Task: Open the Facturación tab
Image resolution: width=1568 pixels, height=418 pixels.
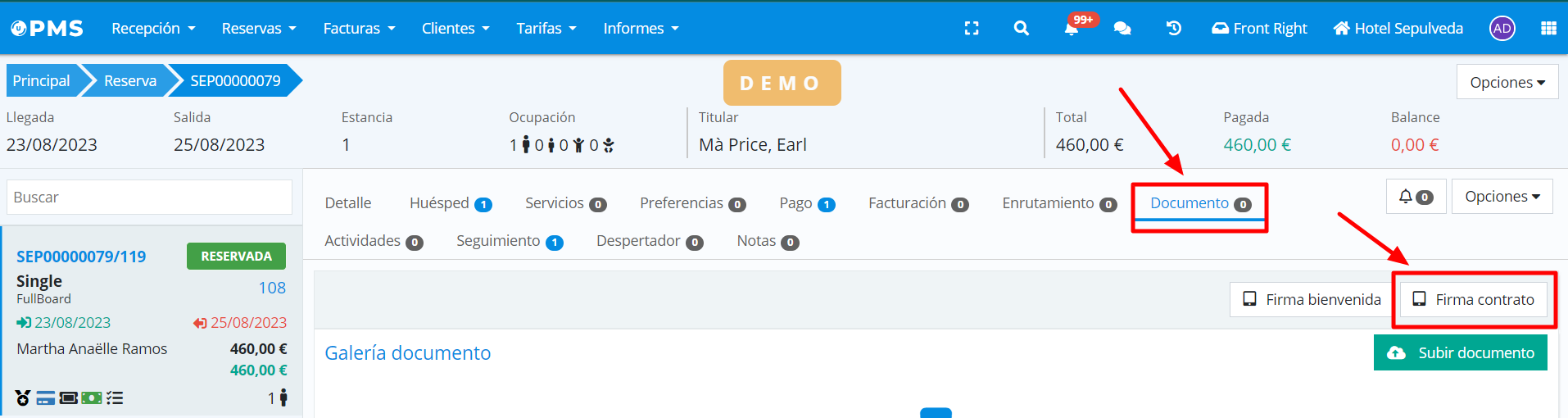Action: click(918, 203)
